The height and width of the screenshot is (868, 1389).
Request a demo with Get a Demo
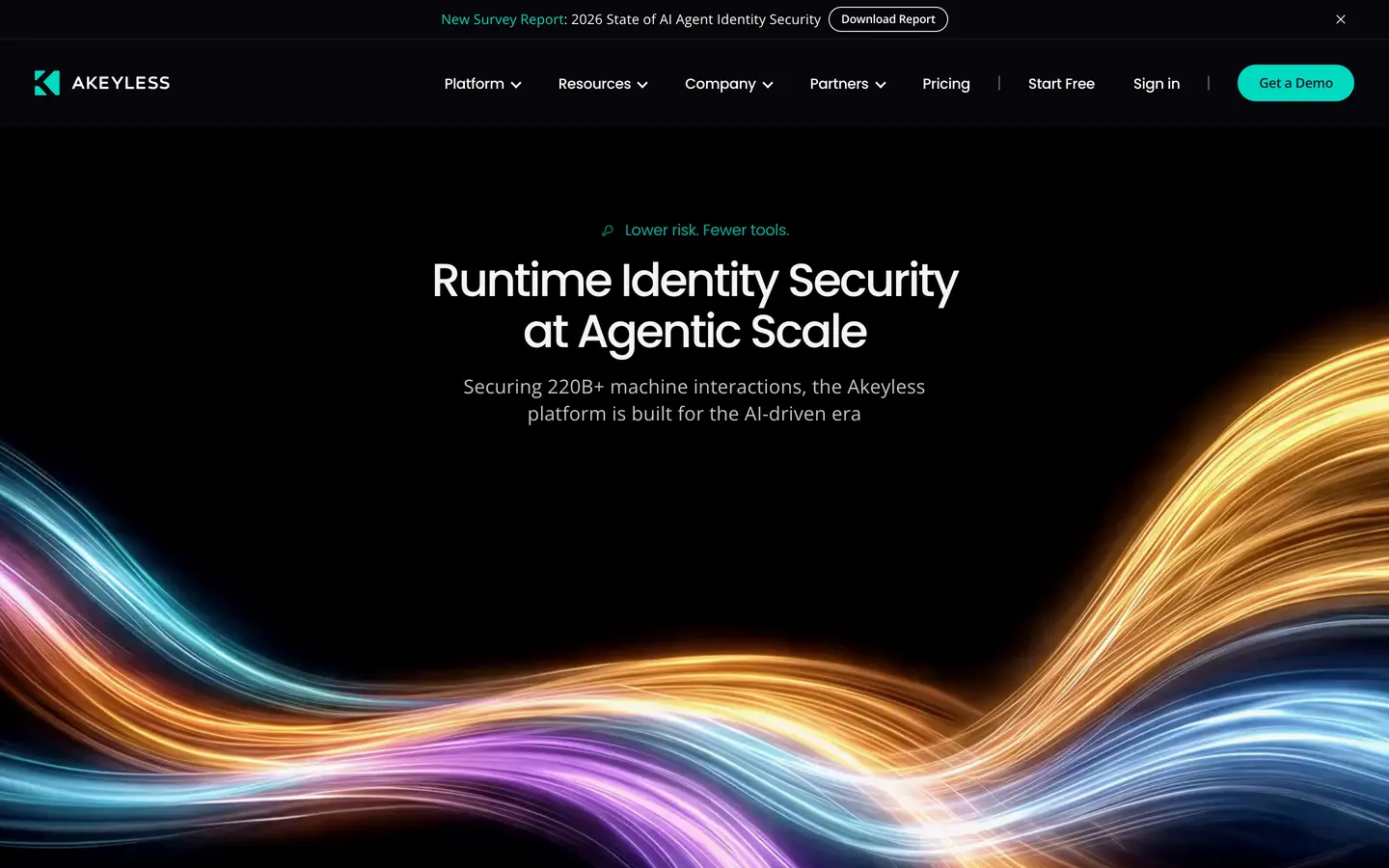1295,83
